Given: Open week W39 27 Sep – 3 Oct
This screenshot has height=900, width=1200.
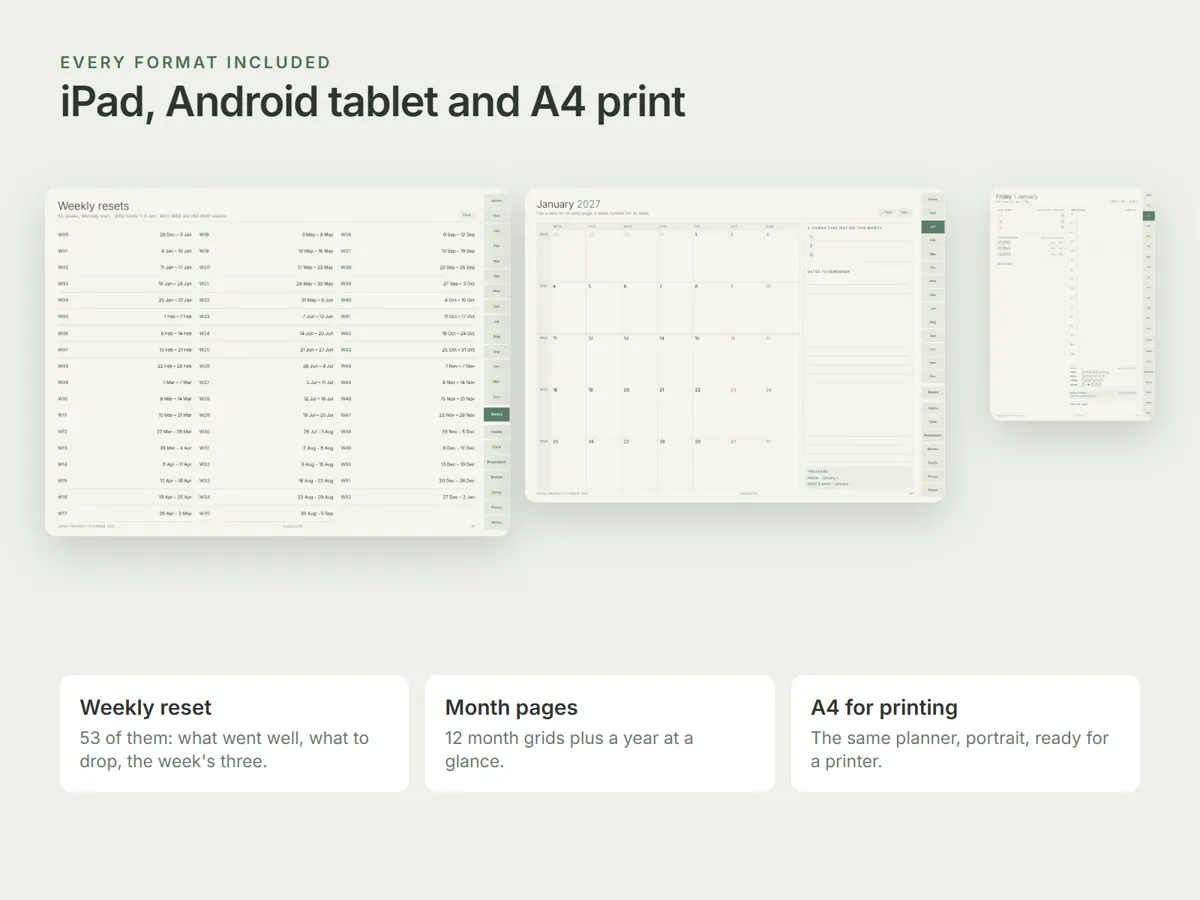Looking at the screenshot, I should [408, 284].
